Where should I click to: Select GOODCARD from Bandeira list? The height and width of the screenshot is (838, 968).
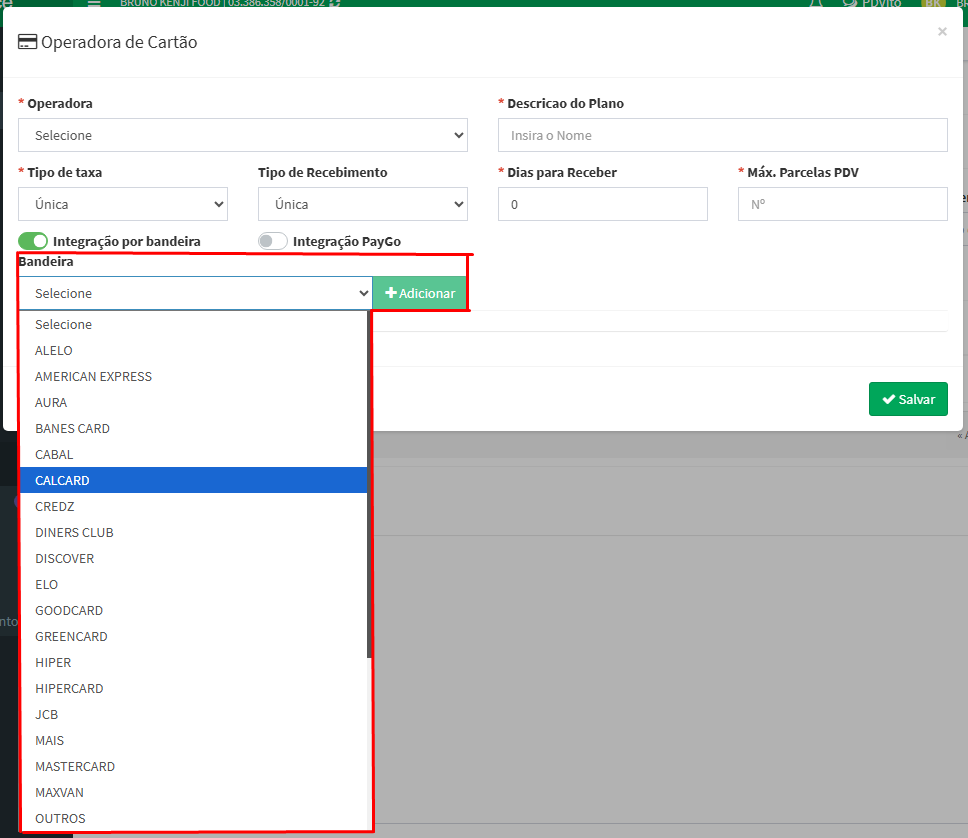193,610
